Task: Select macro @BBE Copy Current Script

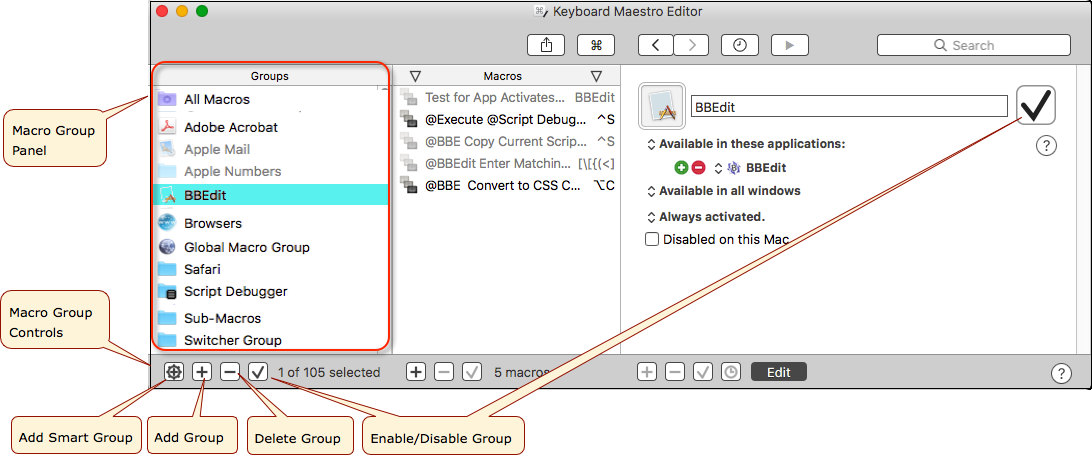Action: (x=507, y=141)
